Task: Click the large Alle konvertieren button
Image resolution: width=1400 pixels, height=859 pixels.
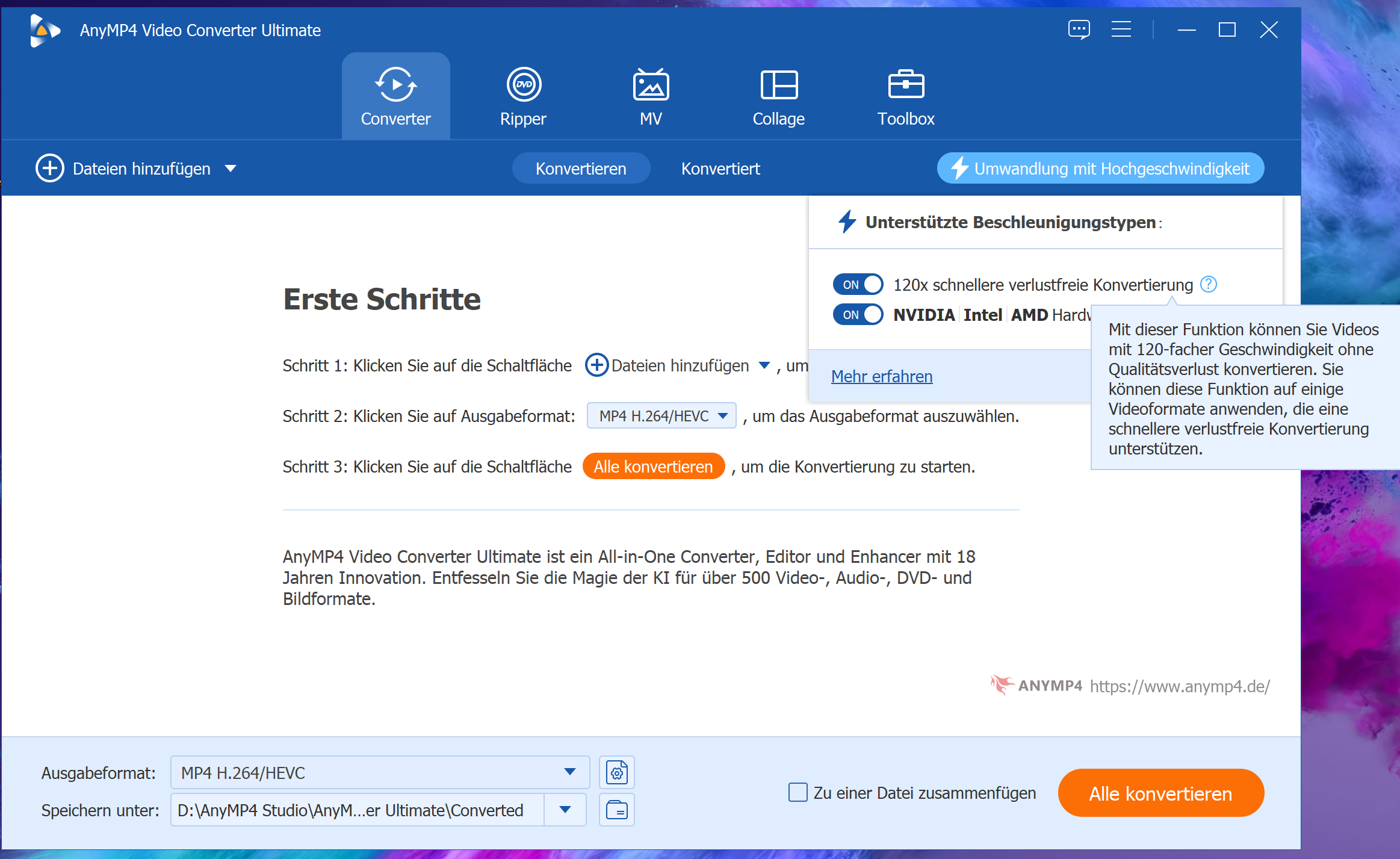Action: point(1160,793)
